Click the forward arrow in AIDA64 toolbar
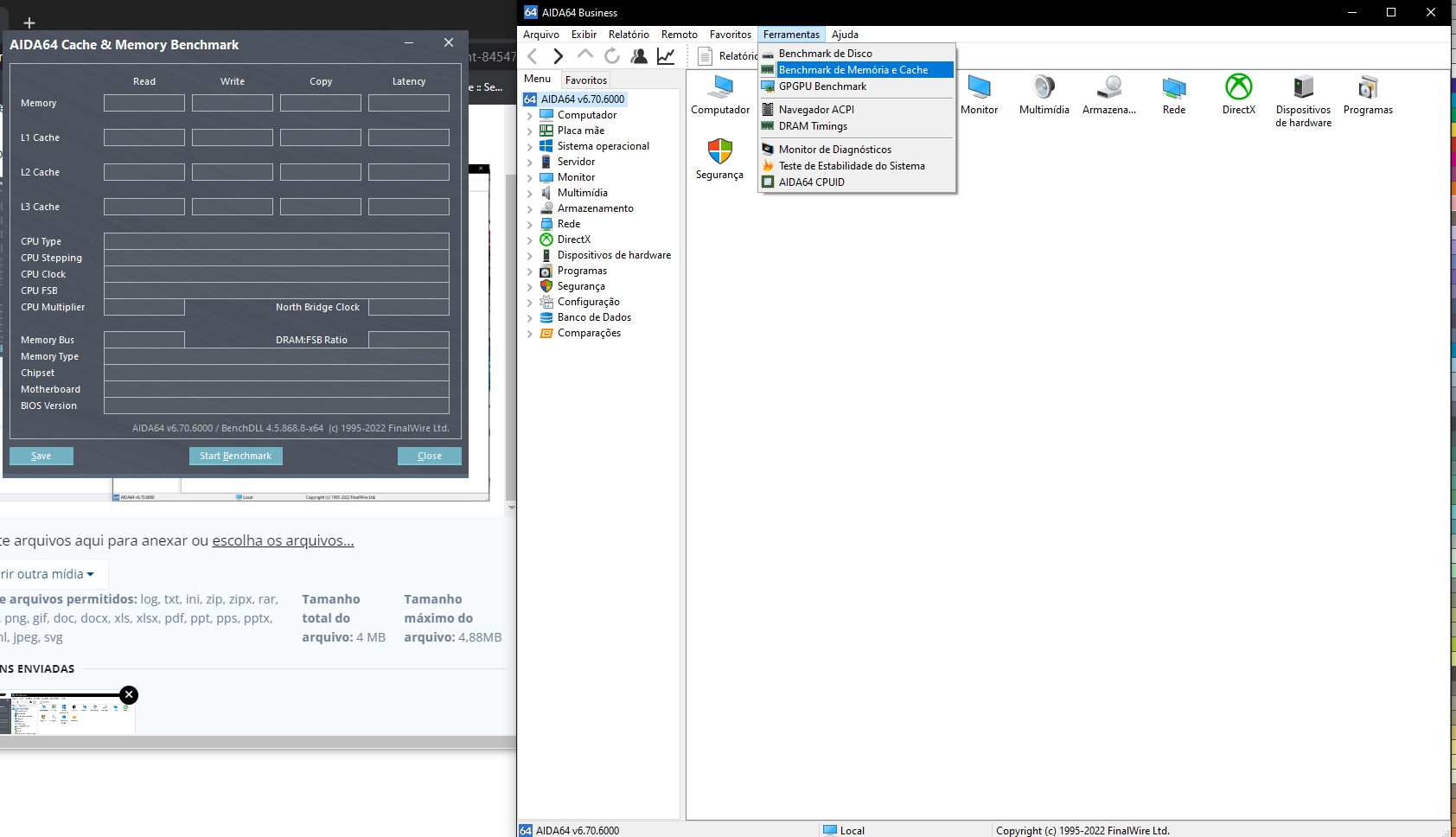Viewport: 1456px width, 837px height. [x=559, y=56]
